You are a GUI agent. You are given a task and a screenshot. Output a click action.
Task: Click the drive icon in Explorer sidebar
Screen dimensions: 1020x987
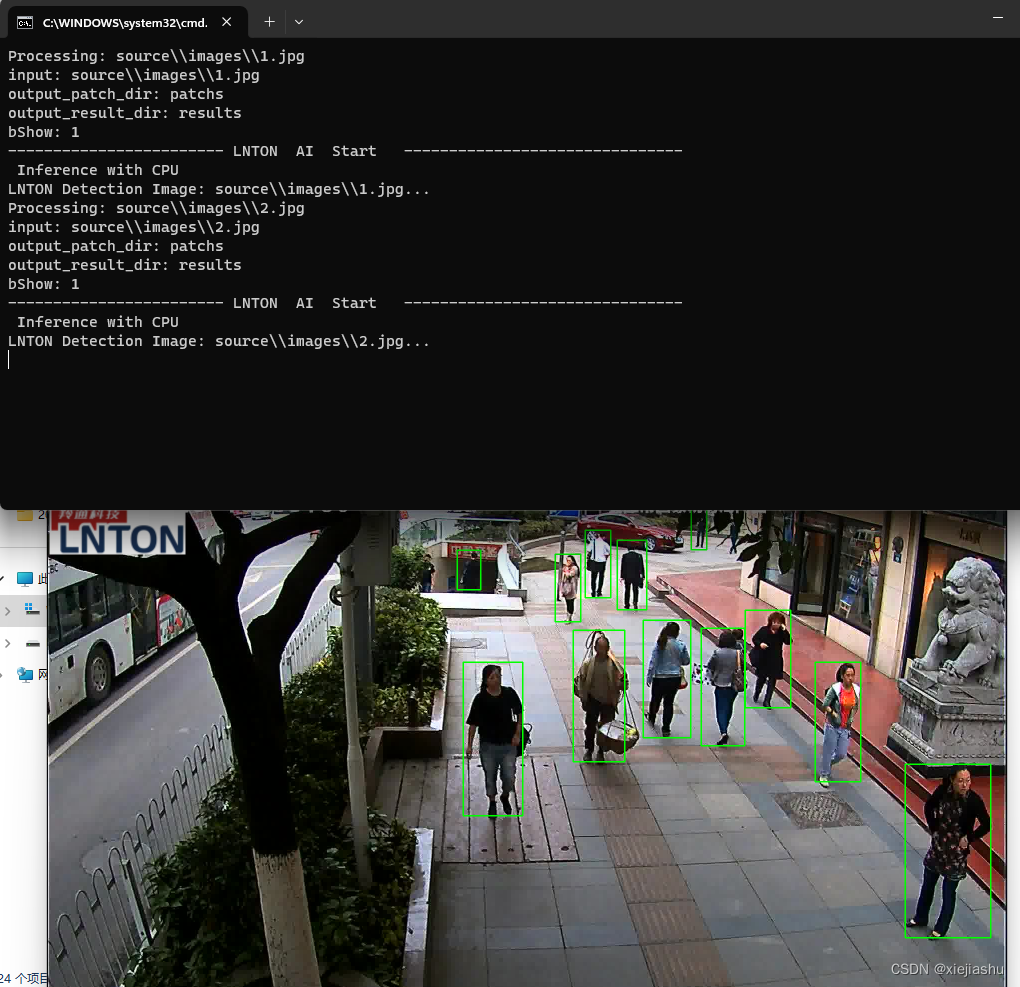(x=33, y=643)
